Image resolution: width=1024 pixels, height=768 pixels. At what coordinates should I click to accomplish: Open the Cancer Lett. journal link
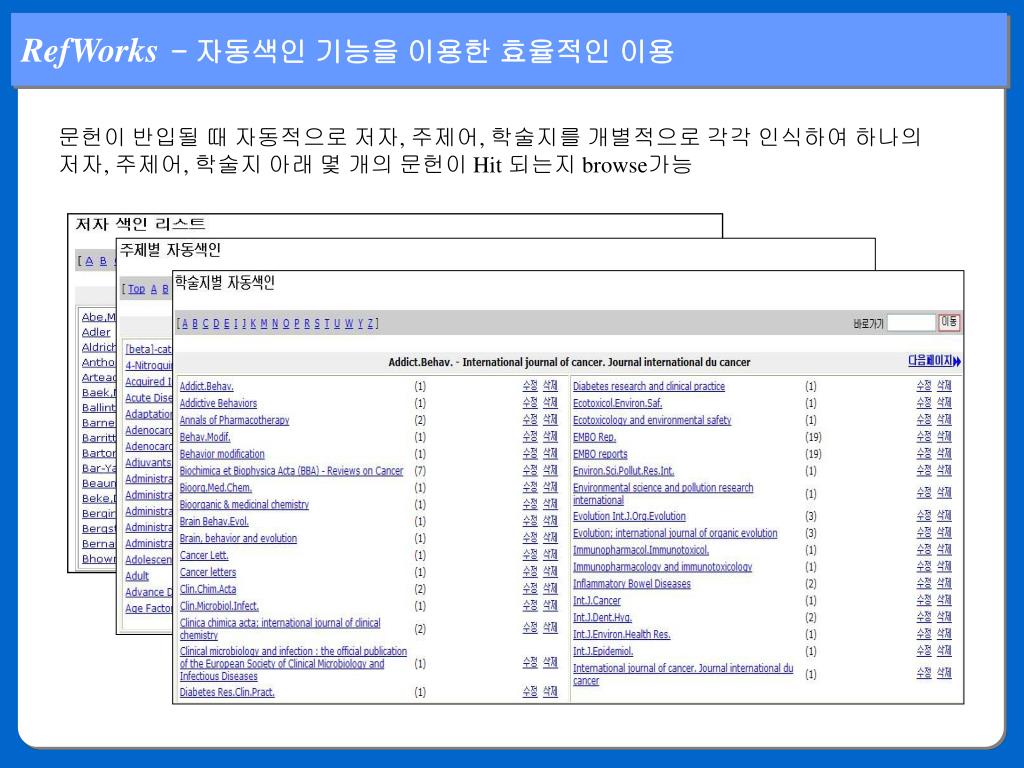(x=204, y=556)
